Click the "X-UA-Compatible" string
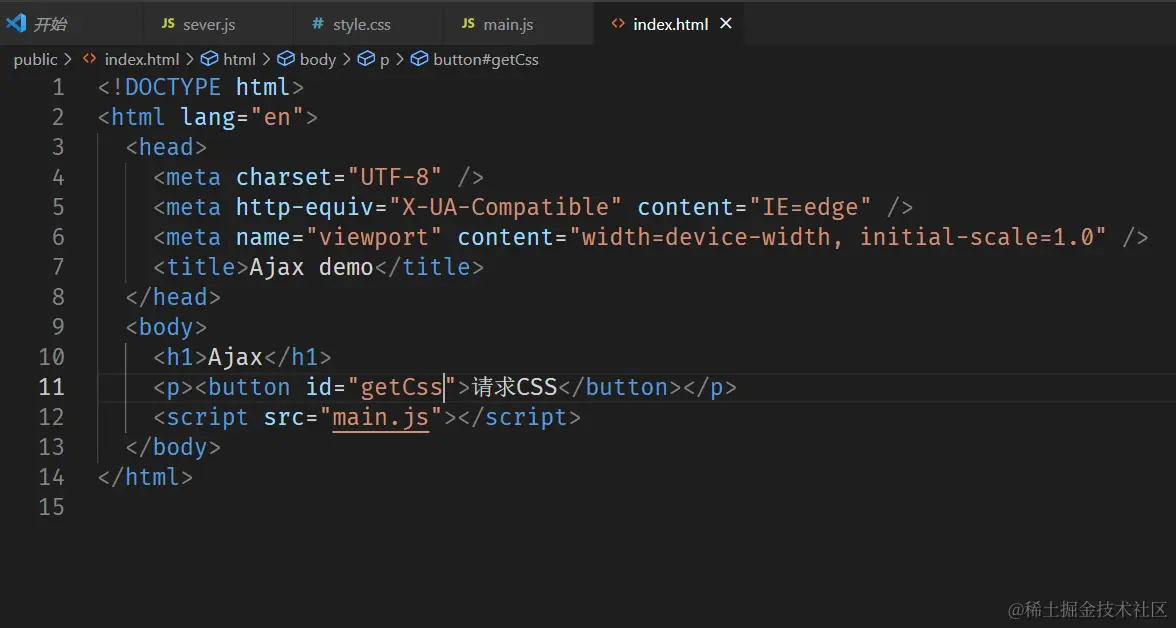This screenshot has height=628, width=1176. pos(506,207)
